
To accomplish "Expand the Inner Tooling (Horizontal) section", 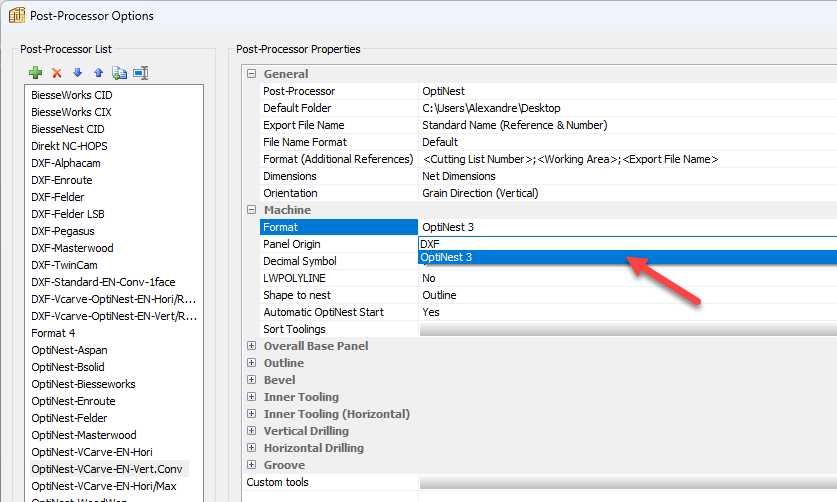I will point(251,414).
